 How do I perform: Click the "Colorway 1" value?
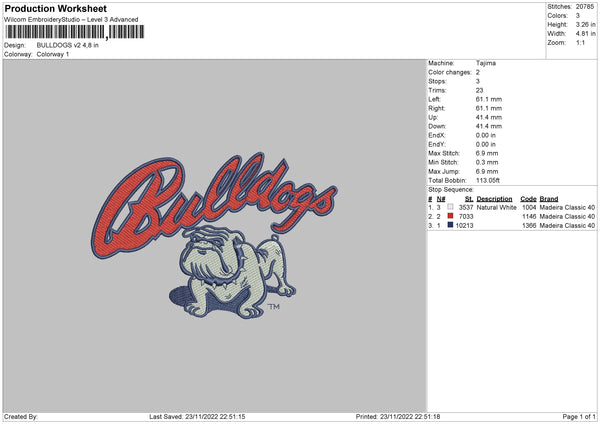pos(53,54)
